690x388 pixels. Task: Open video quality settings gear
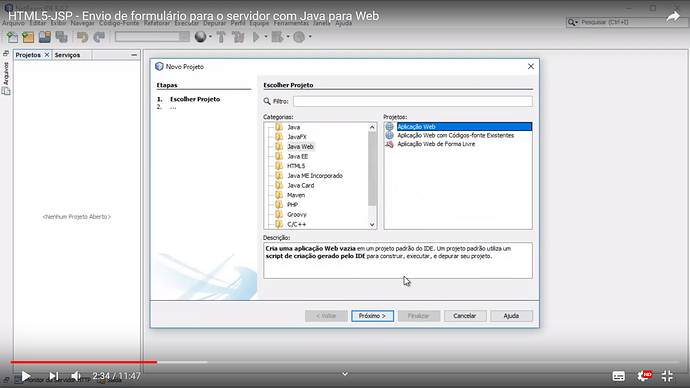(643, 376)
